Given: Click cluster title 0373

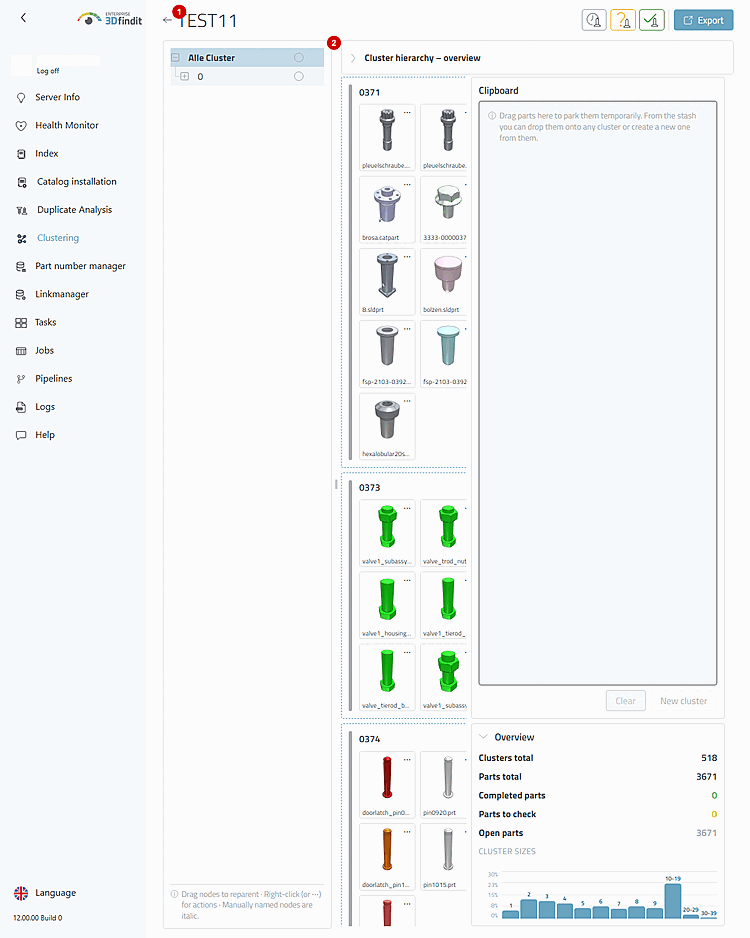Looking at the screenshot, I should click(369, 488).
